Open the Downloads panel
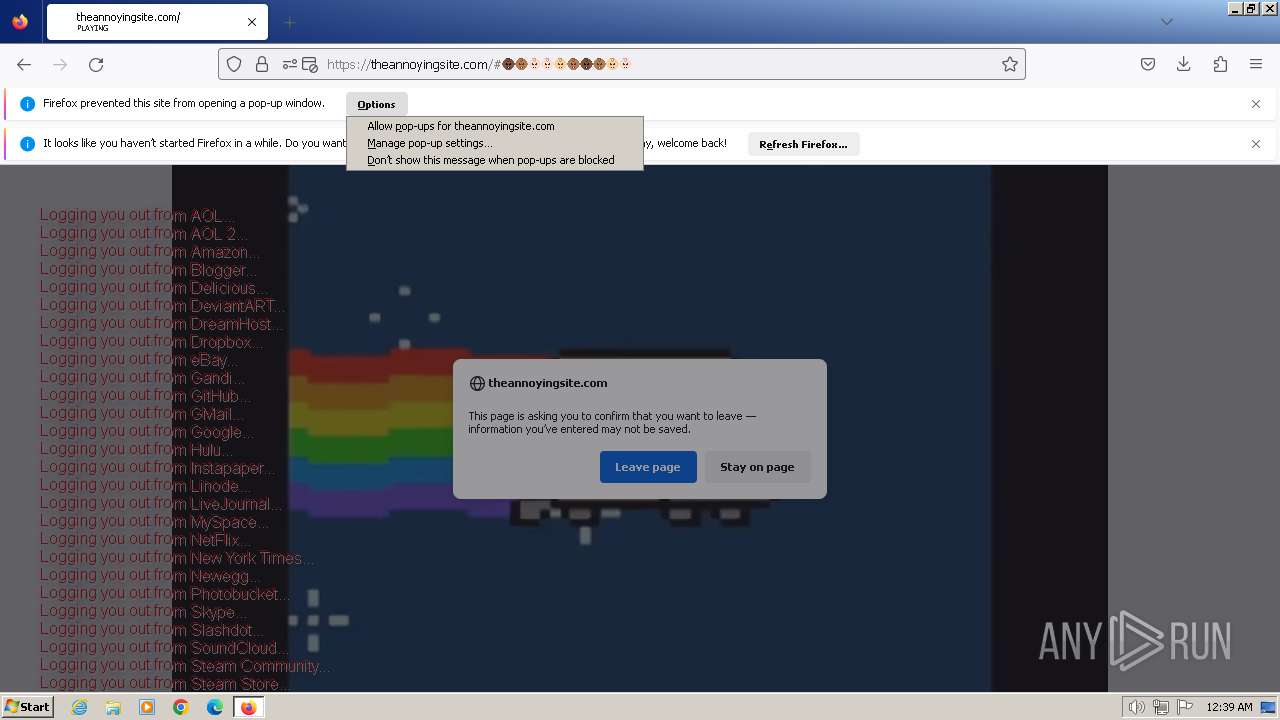This screenshot has width=1280, height=720. click(1184, 64)
